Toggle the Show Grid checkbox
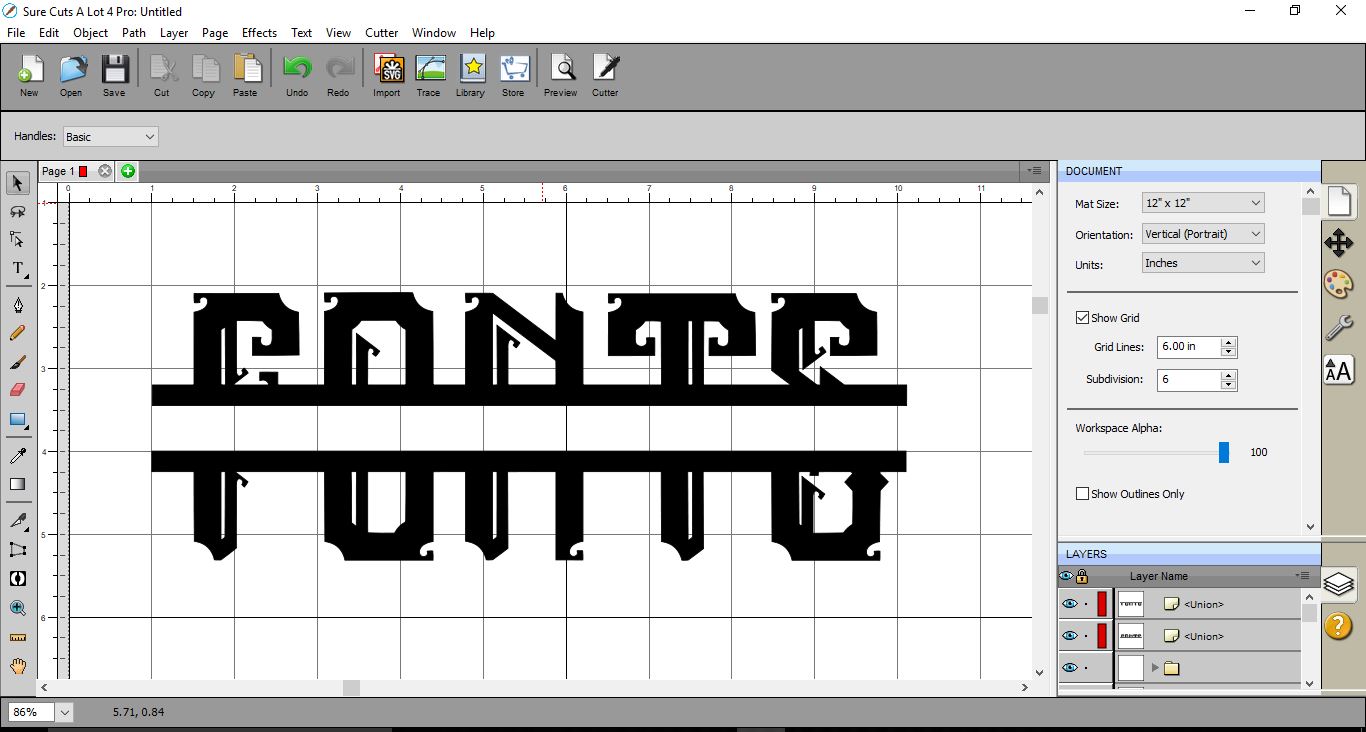The width and height of the screenshot is (1366, 732). pos(1082,318)
